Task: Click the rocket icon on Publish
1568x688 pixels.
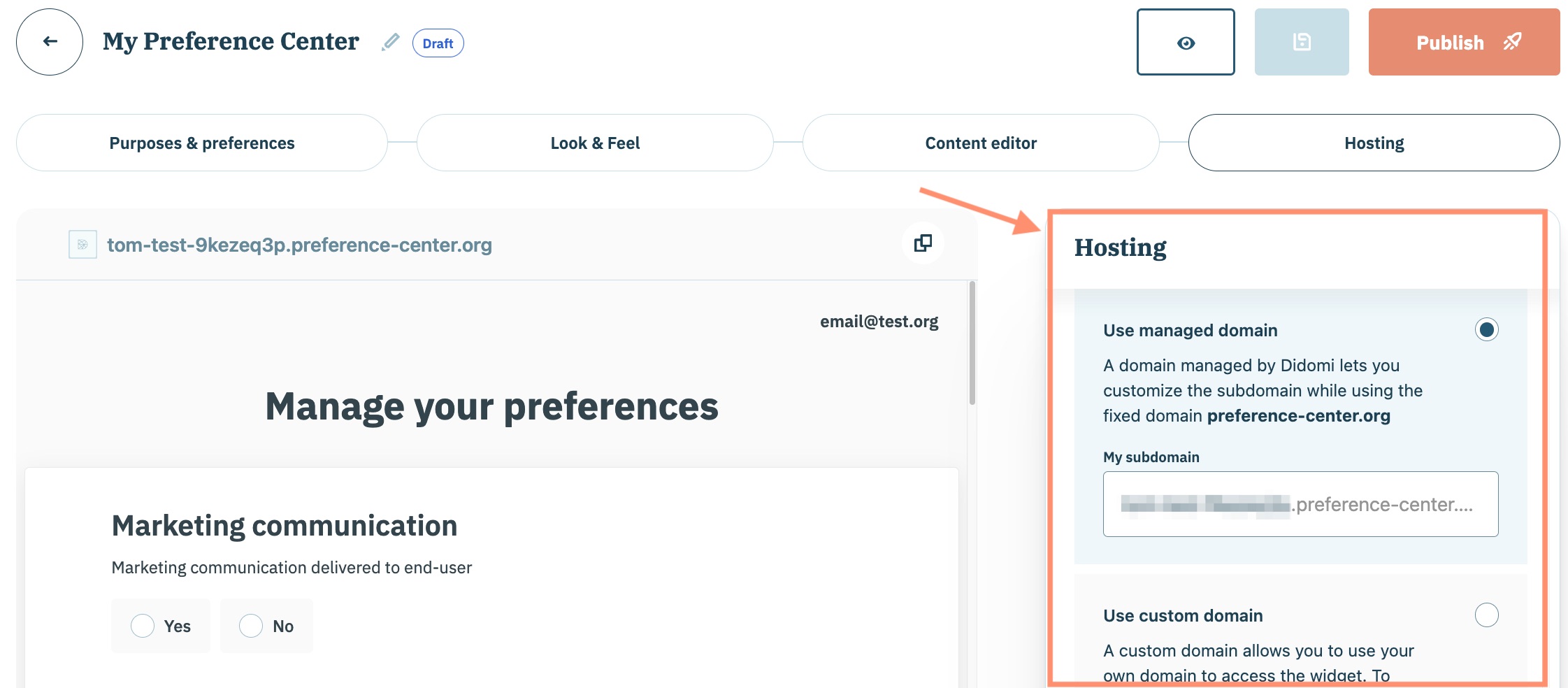Action: (x=1512, y=42)
